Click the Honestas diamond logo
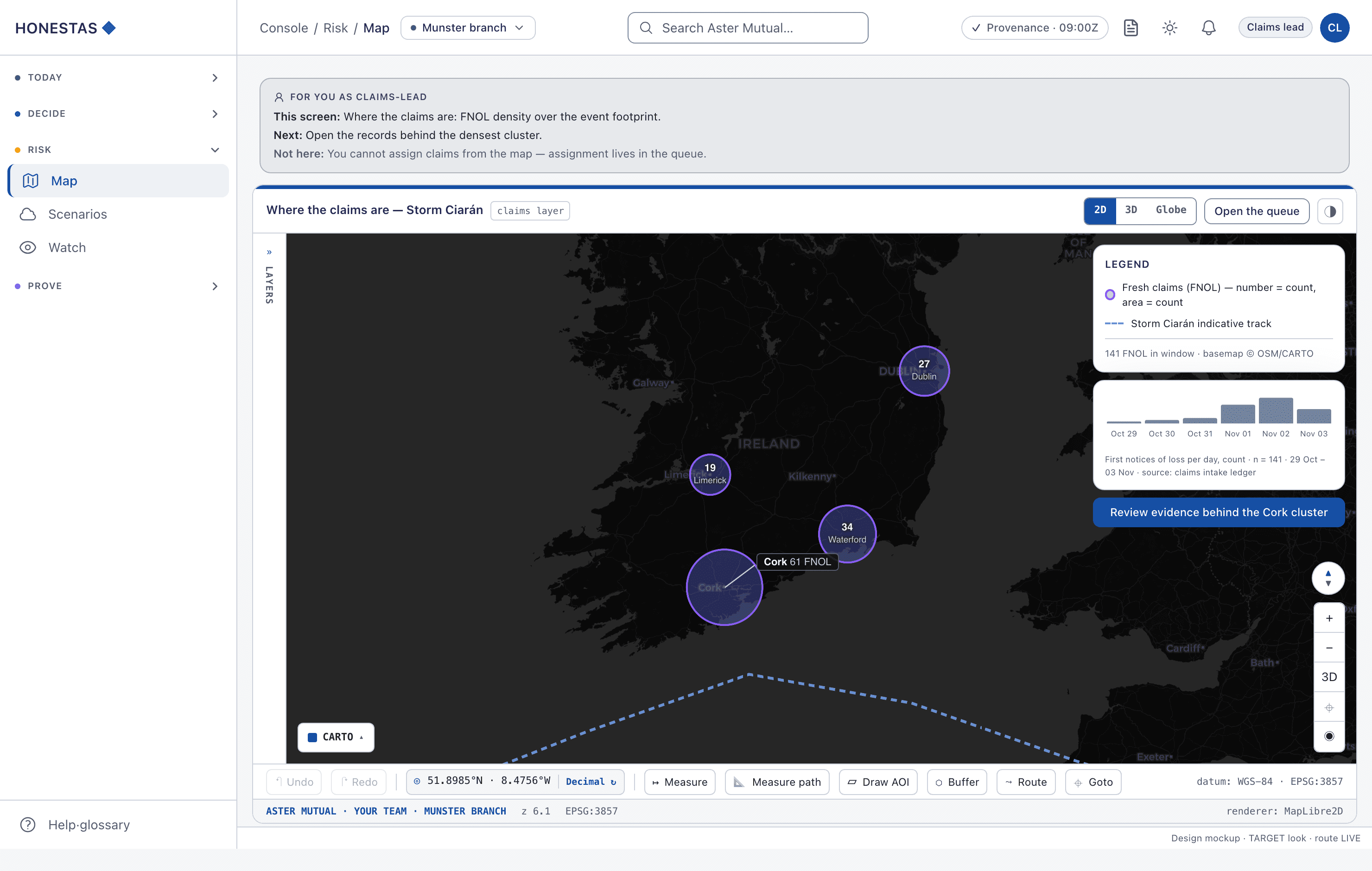This screenshot has width=1372, height=871. [109, 28]
